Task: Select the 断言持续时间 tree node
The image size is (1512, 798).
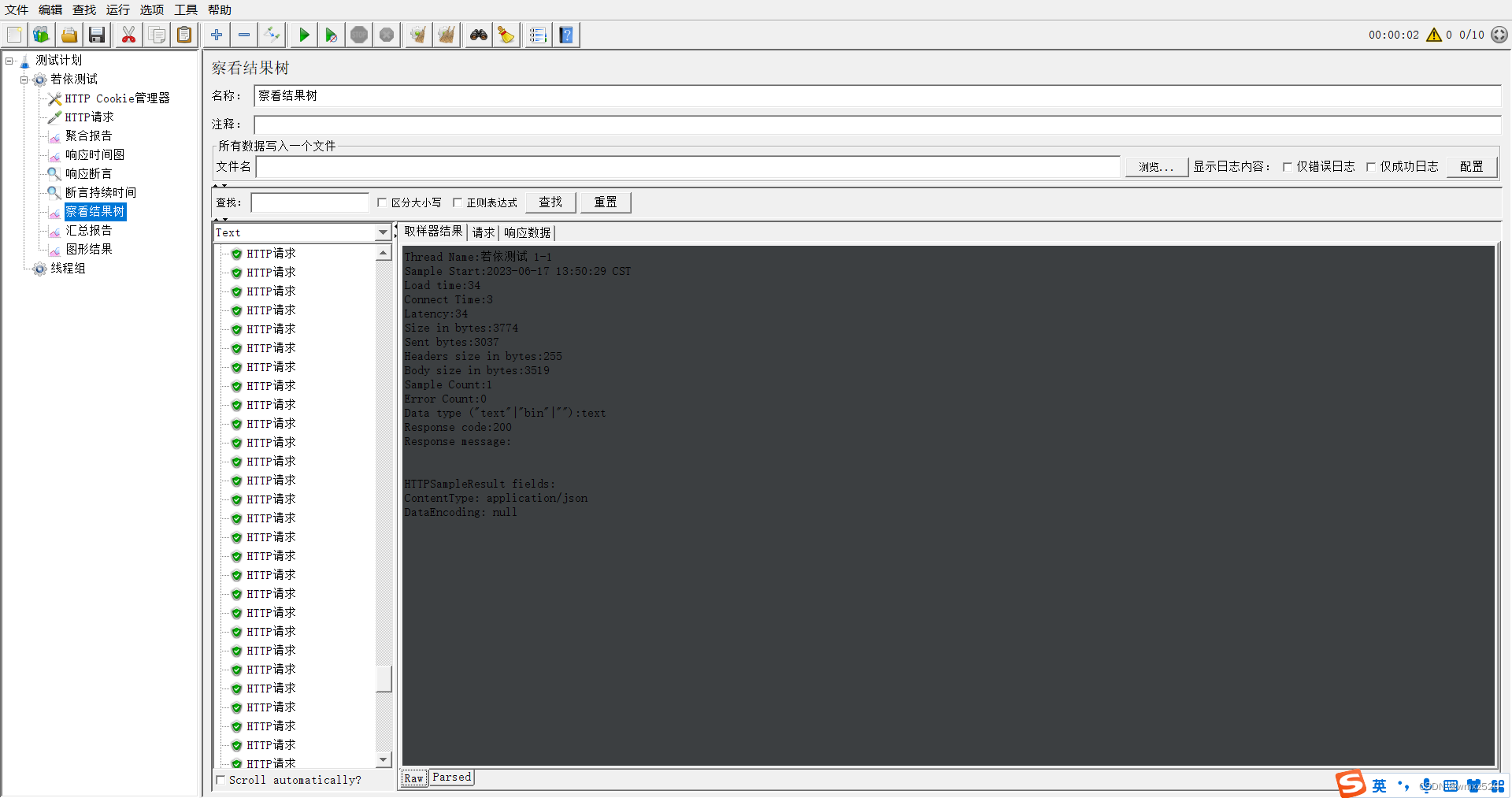Action: (101, 193)
